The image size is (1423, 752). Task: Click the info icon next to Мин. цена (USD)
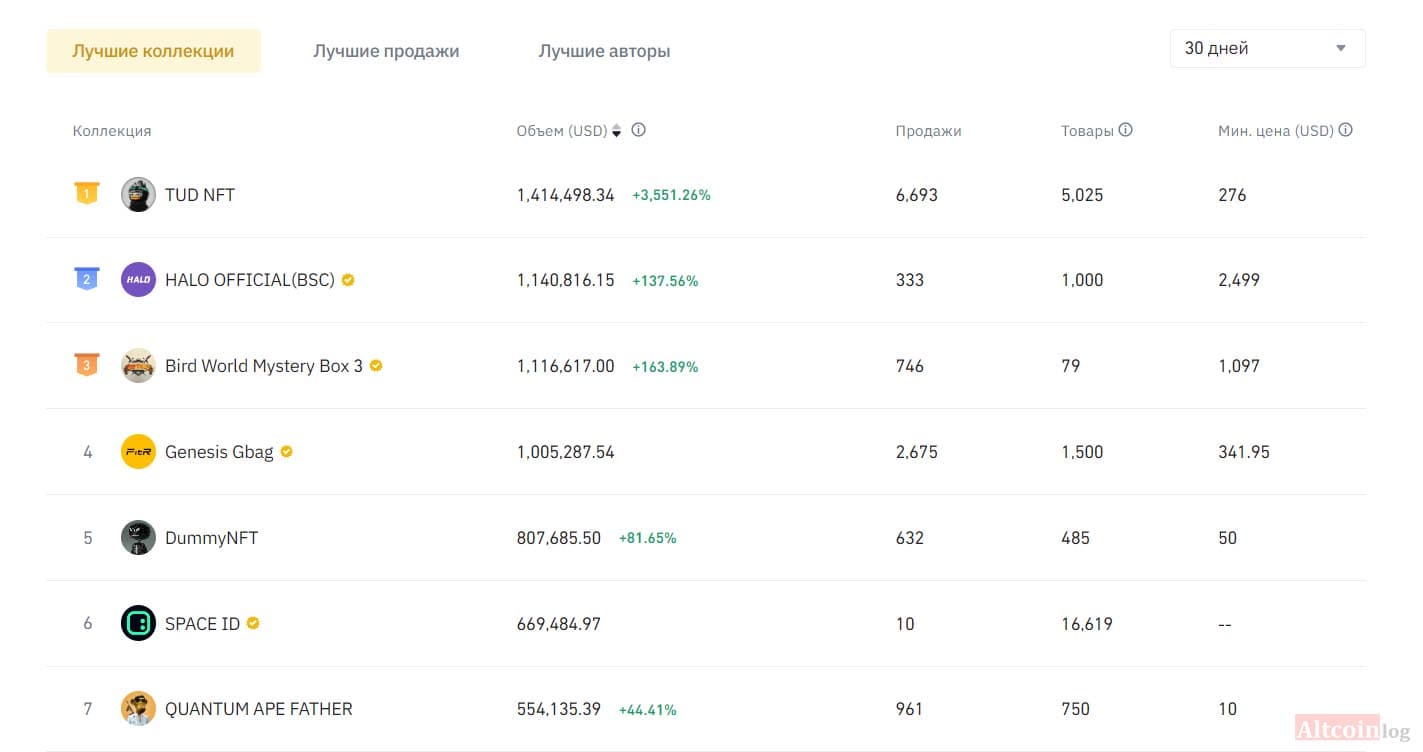pyautogui.click(x=1345, y=130)
